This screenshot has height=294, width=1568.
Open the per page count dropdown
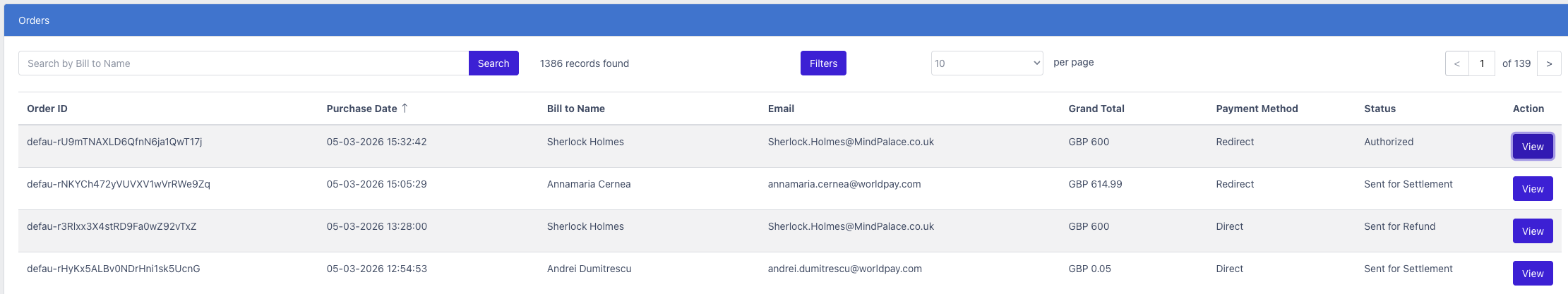[x=986, y=63]
